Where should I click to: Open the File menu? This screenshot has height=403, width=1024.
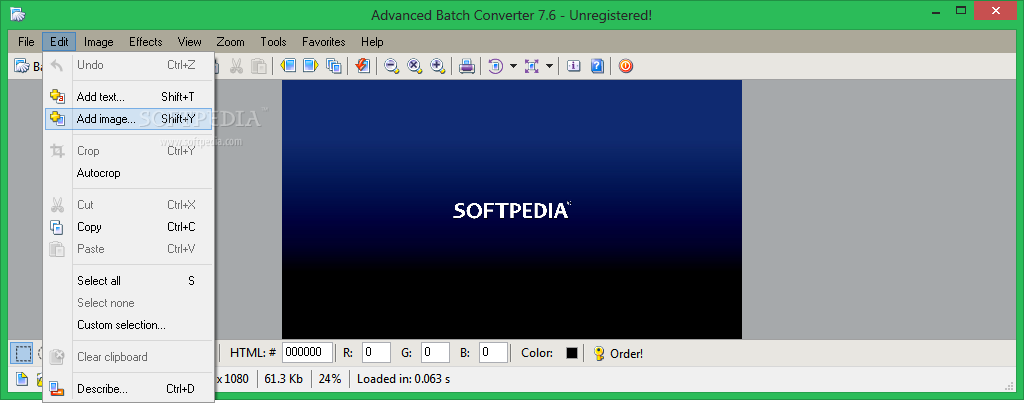coord(26,42)
